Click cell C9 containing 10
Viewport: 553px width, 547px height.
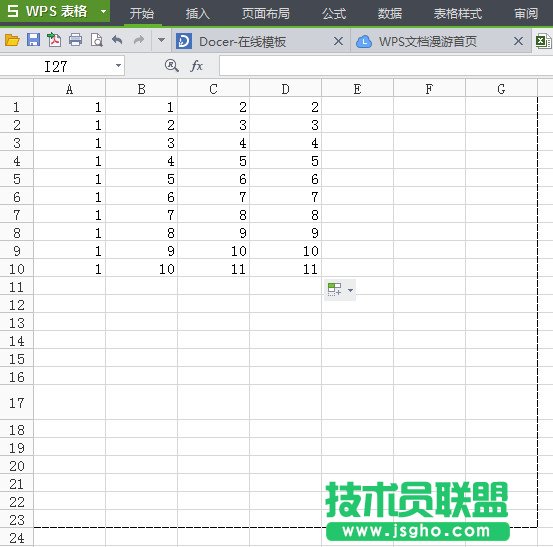213,251
